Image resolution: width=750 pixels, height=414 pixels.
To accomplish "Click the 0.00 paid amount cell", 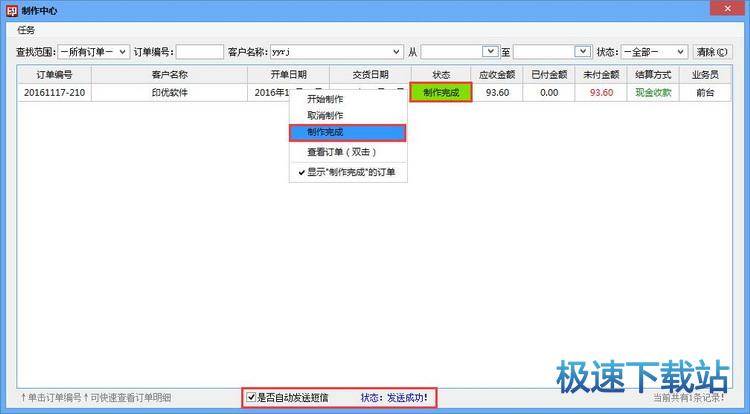I will (x=549, y=93).
